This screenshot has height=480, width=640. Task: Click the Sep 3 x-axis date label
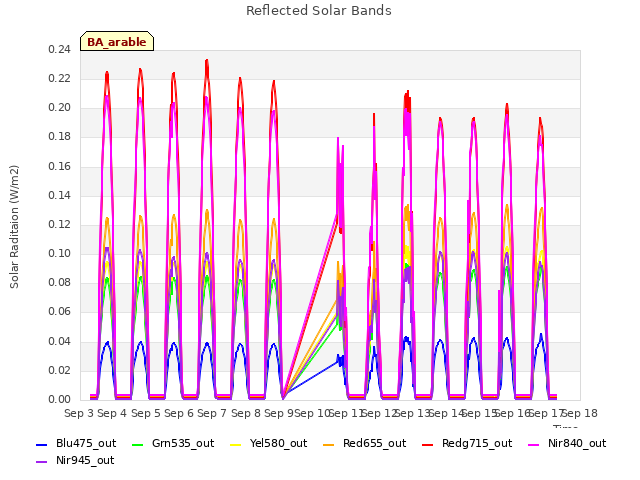79,413
